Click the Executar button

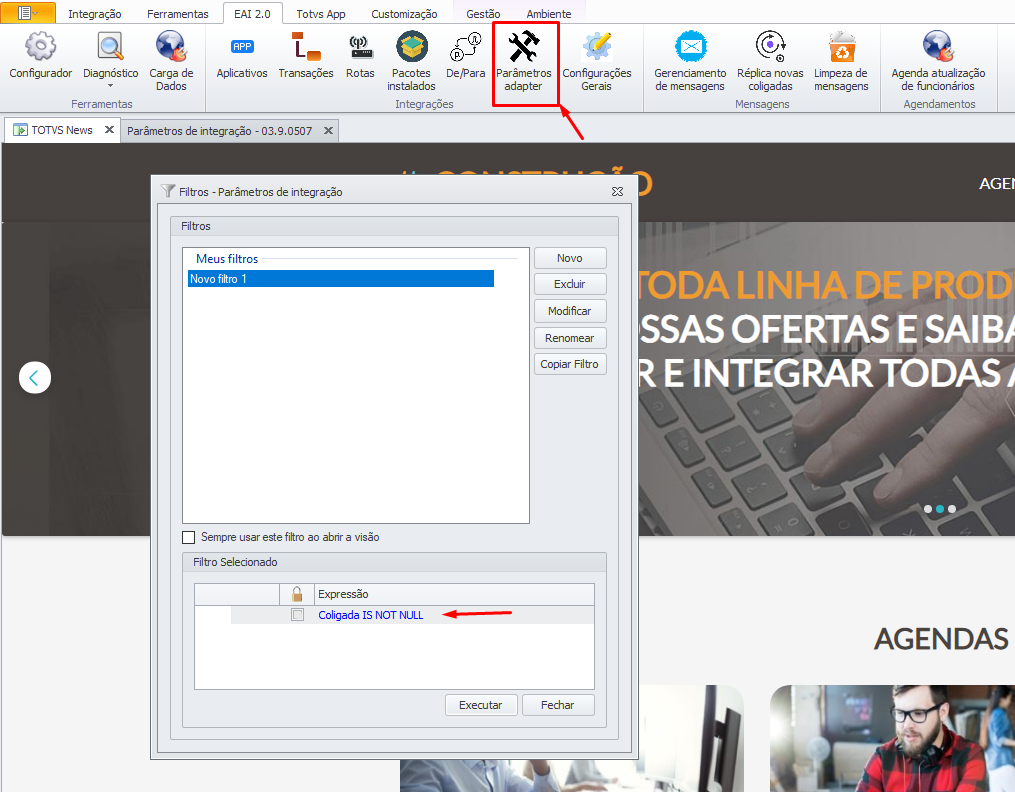click(x=481, y=705)
